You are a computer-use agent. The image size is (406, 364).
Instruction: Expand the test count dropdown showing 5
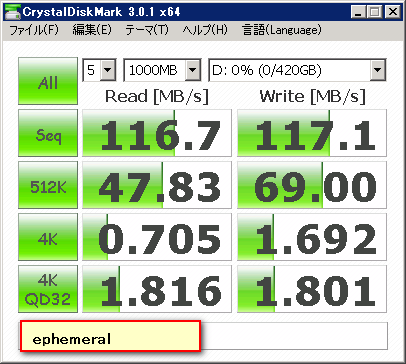tap(99, 70)
